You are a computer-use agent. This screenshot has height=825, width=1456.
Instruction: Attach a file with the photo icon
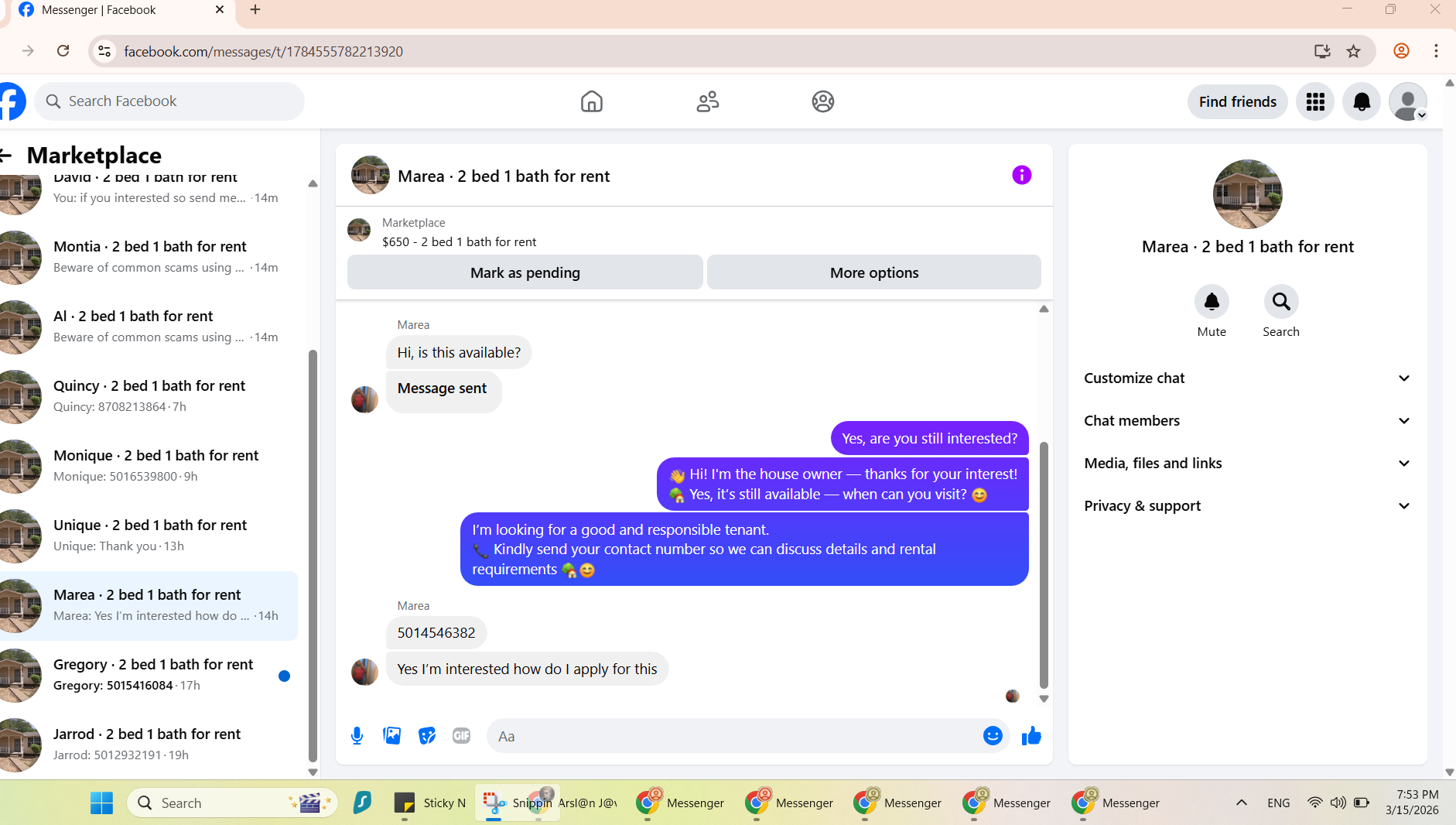[392, 736]
